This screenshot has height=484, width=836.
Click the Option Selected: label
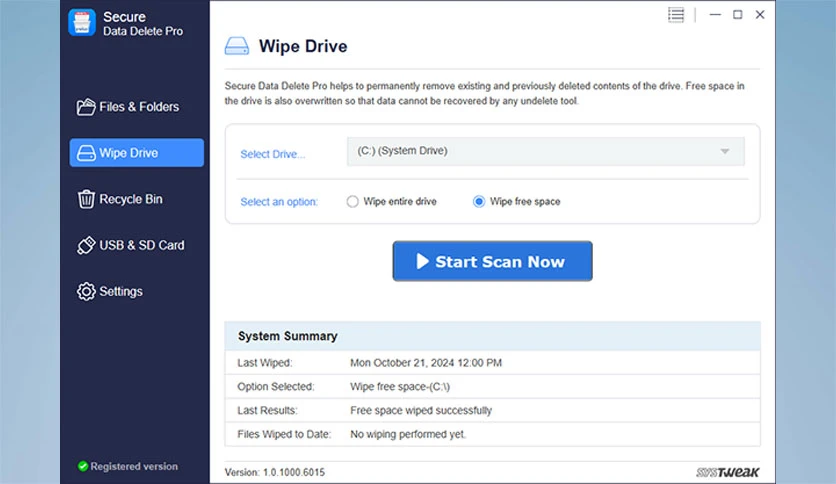(276, 386)
